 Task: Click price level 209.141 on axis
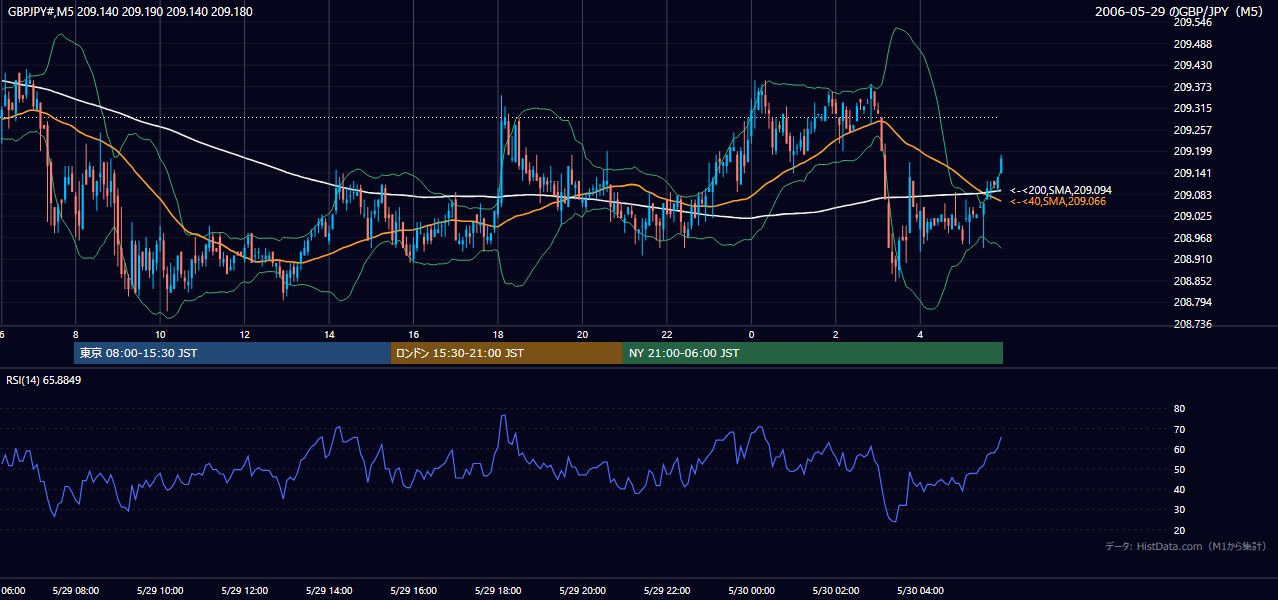pos(1192,173)
